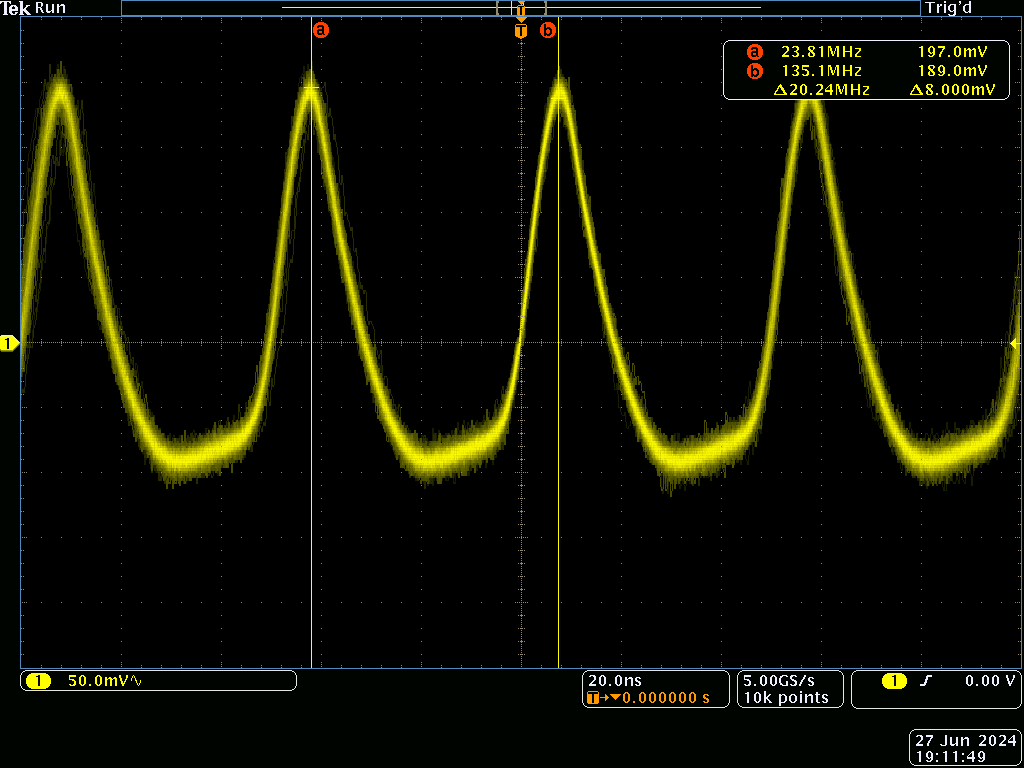Click the waveform peak near cursor b
Image resolution: width=1024 pixels, height=768 pixels.
[x=560, y=85]
